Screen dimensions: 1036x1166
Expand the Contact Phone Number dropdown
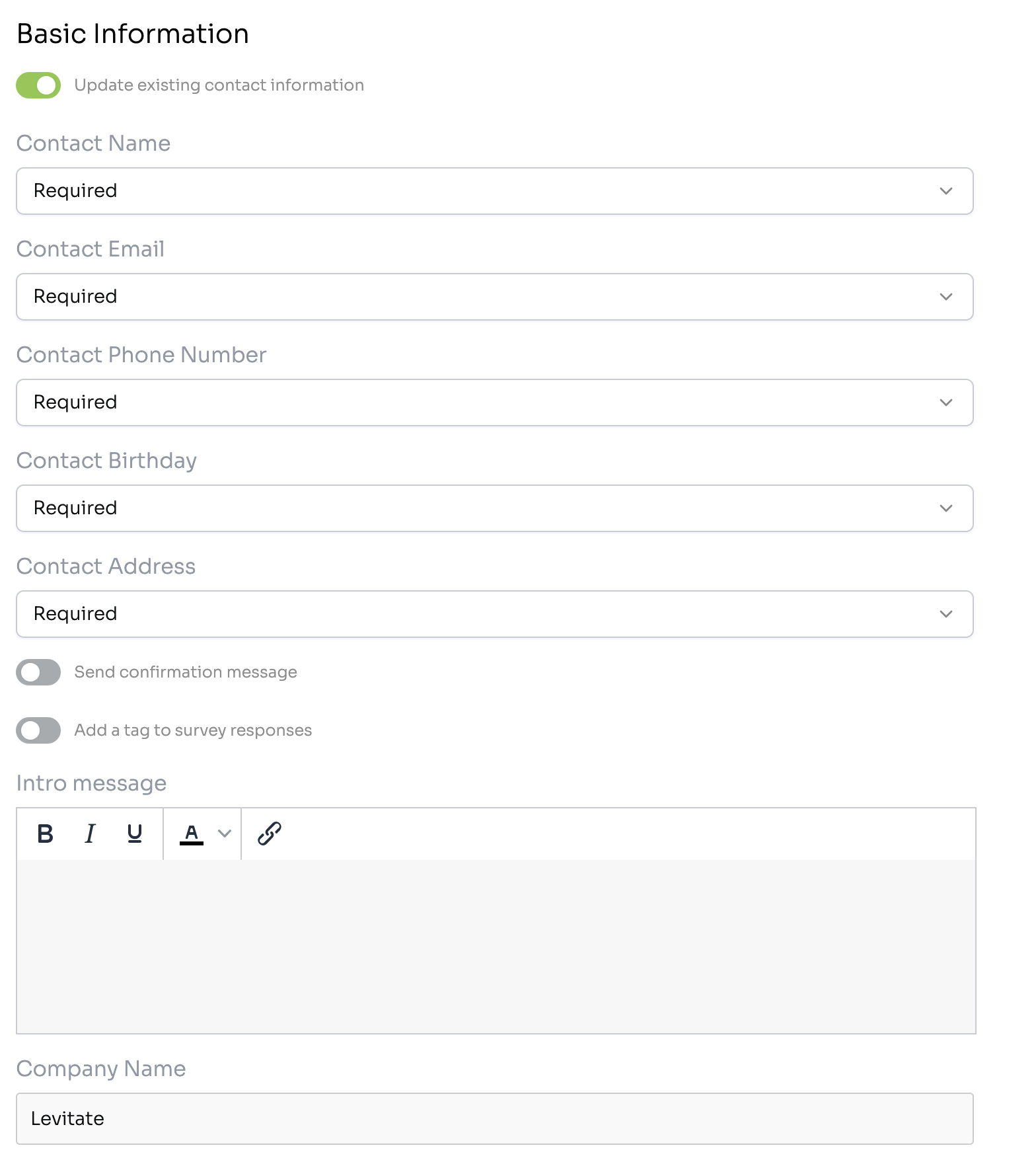coord(494,403)
